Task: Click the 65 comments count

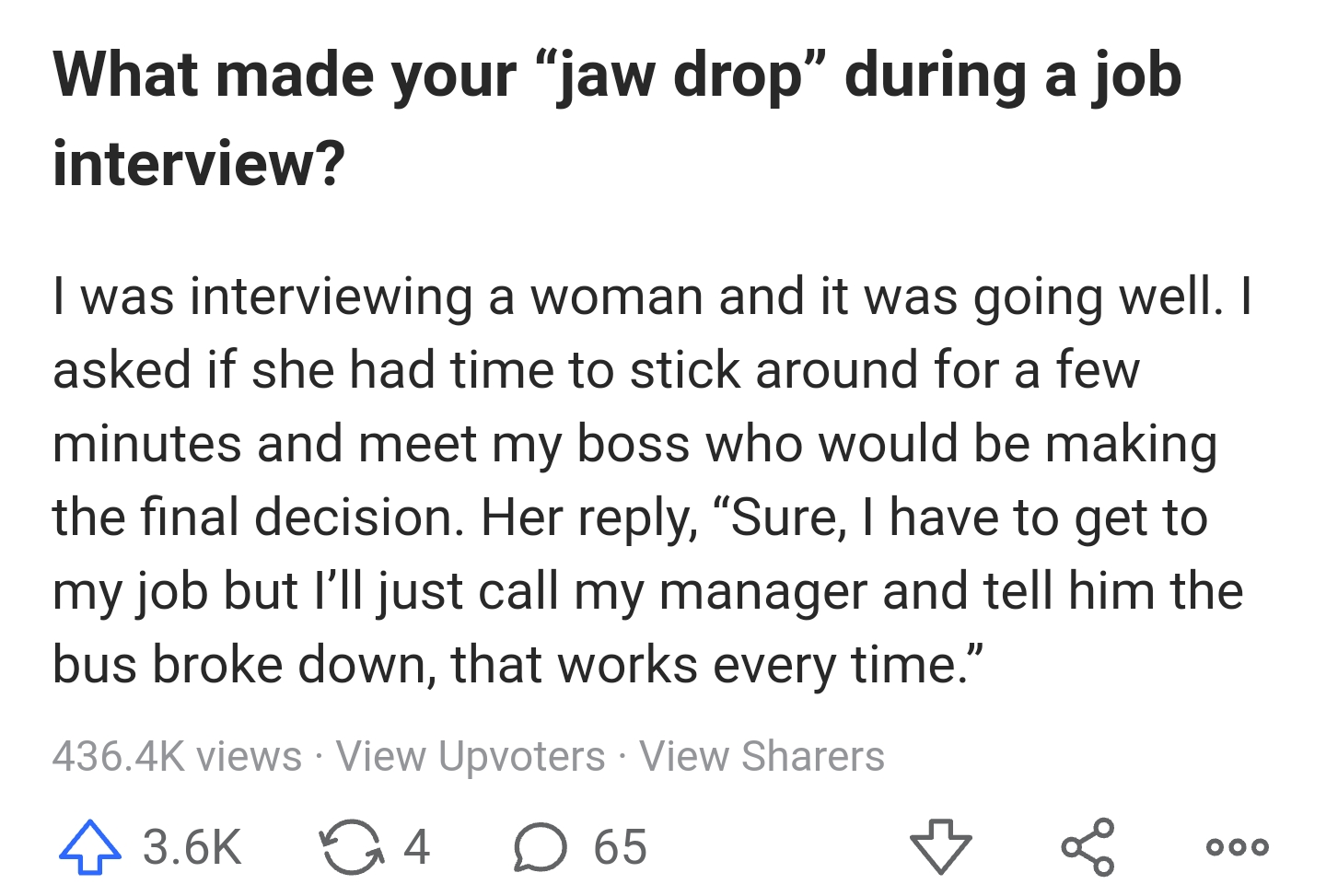Action: point(620,846)
